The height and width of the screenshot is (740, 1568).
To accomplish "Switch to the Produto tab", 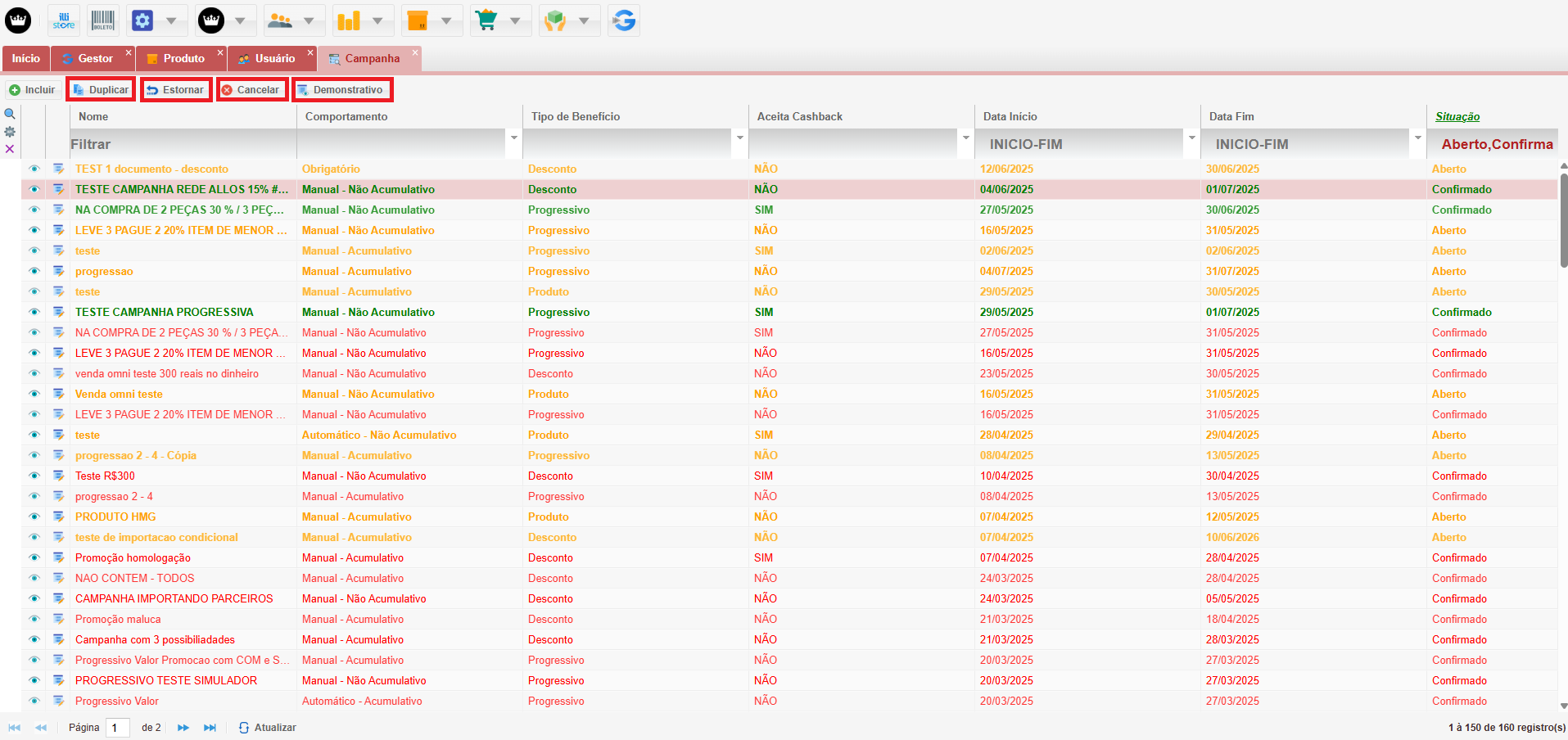I will pyautogui.click(x=183, y=58).
